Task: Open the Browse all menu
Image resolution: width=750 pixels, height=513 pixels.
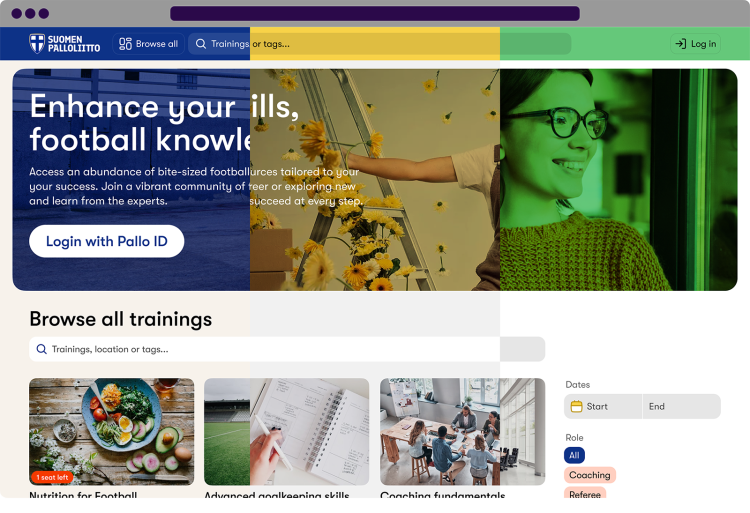Action: coord(149,44)
